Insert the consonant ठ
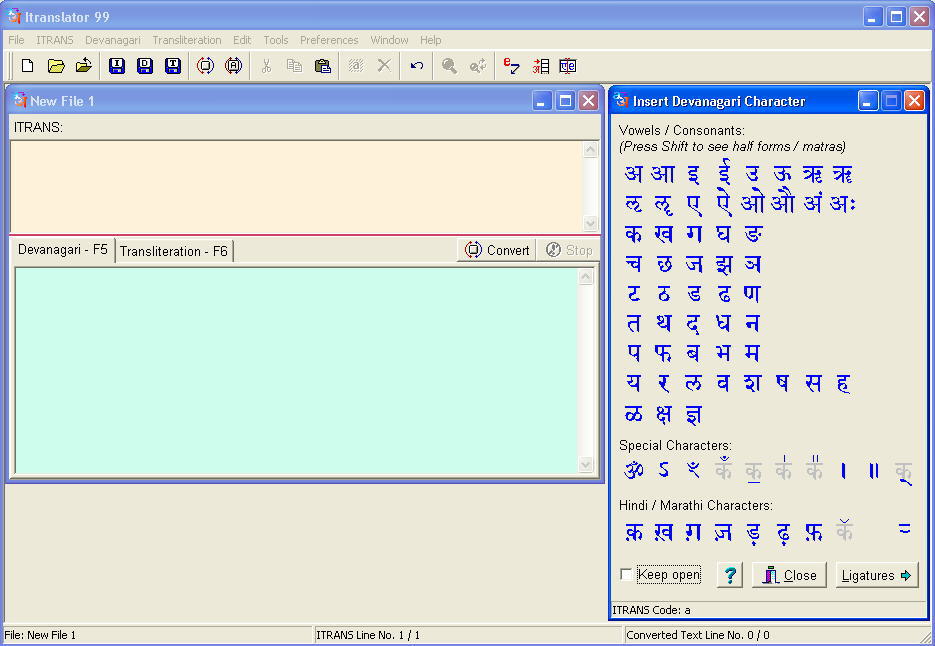 (x=664, y=293)
